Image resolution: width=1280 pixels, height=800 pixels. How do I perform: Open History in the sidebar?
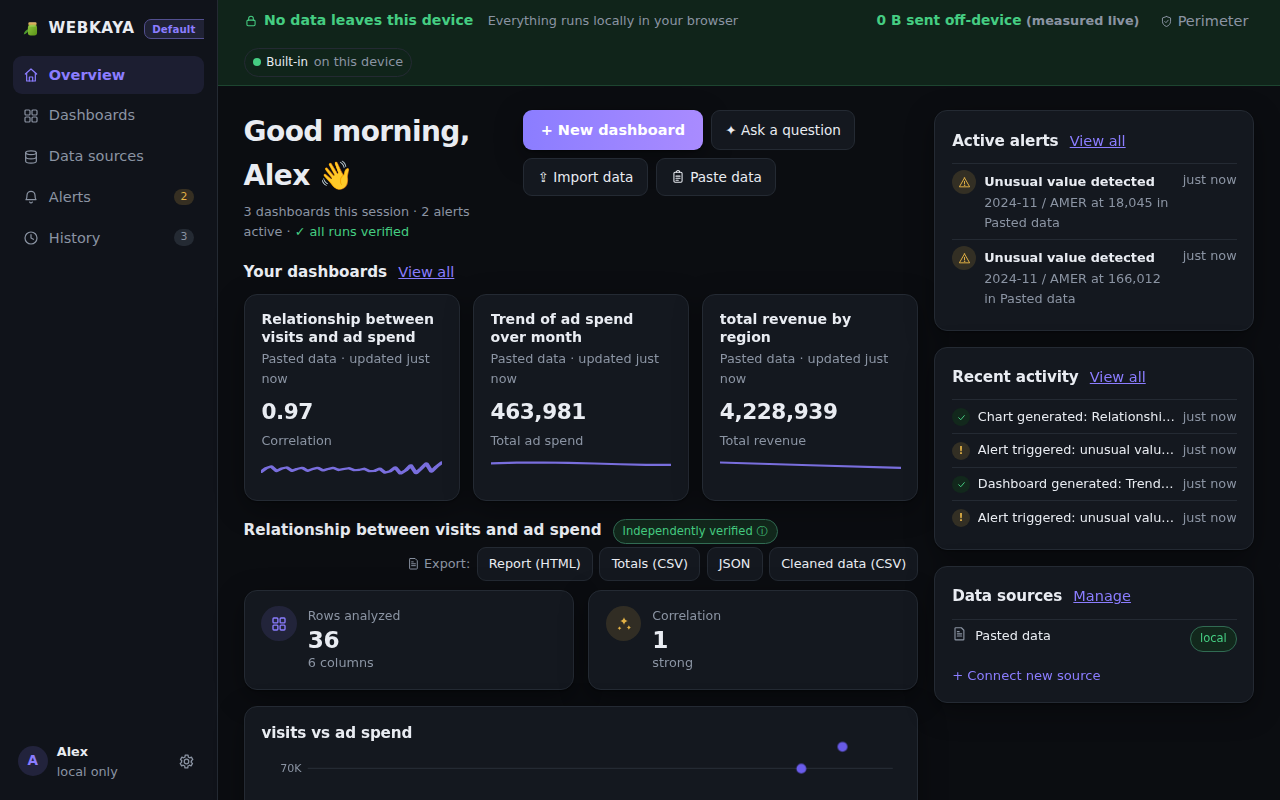(x=108, y=238)
